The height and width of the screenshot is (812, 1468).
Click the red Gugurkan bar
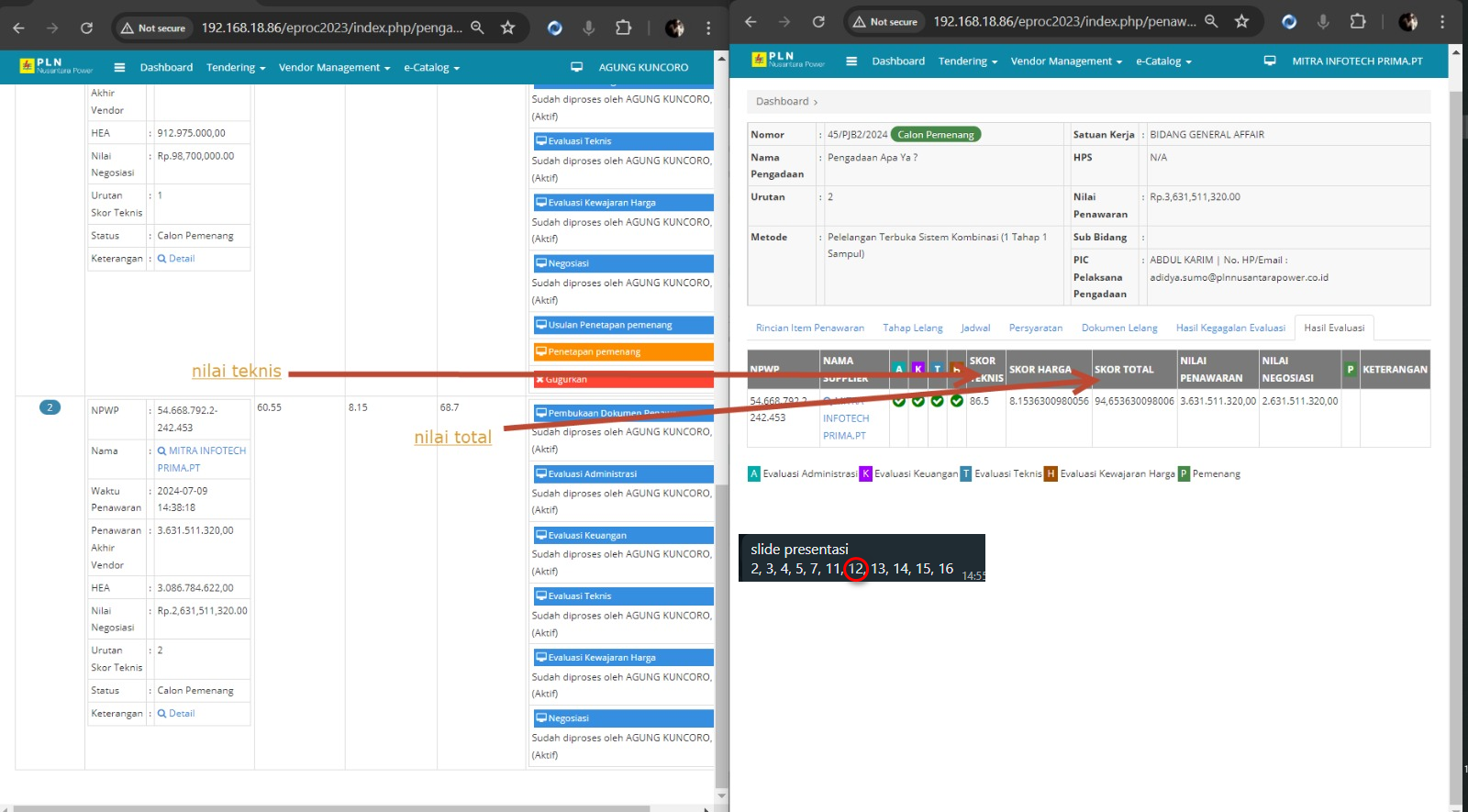pos(623,379)
